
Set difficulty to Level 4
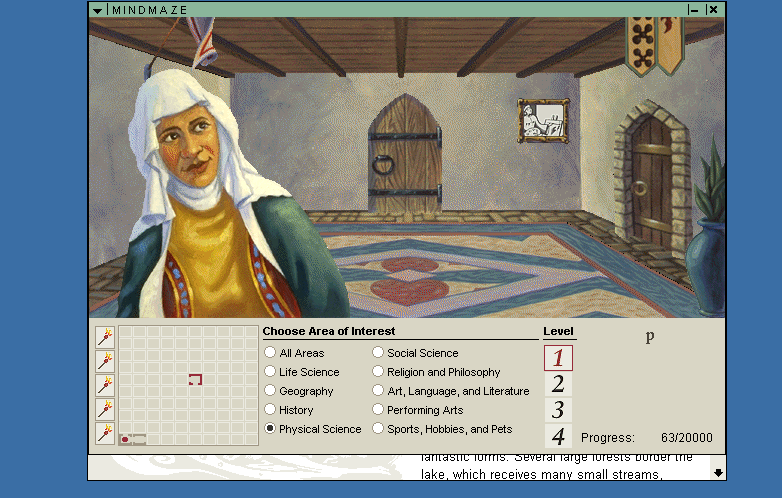click(x=558, y=436)
